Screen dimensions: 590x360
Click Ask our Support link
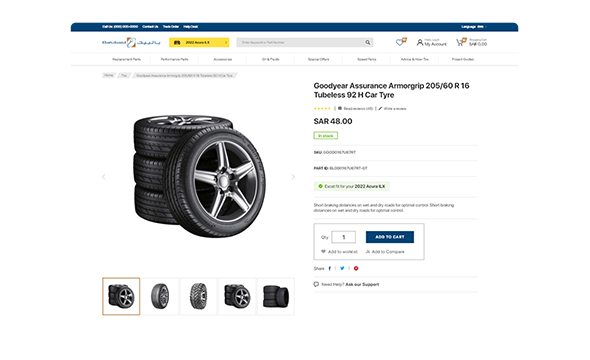[362, 284]
